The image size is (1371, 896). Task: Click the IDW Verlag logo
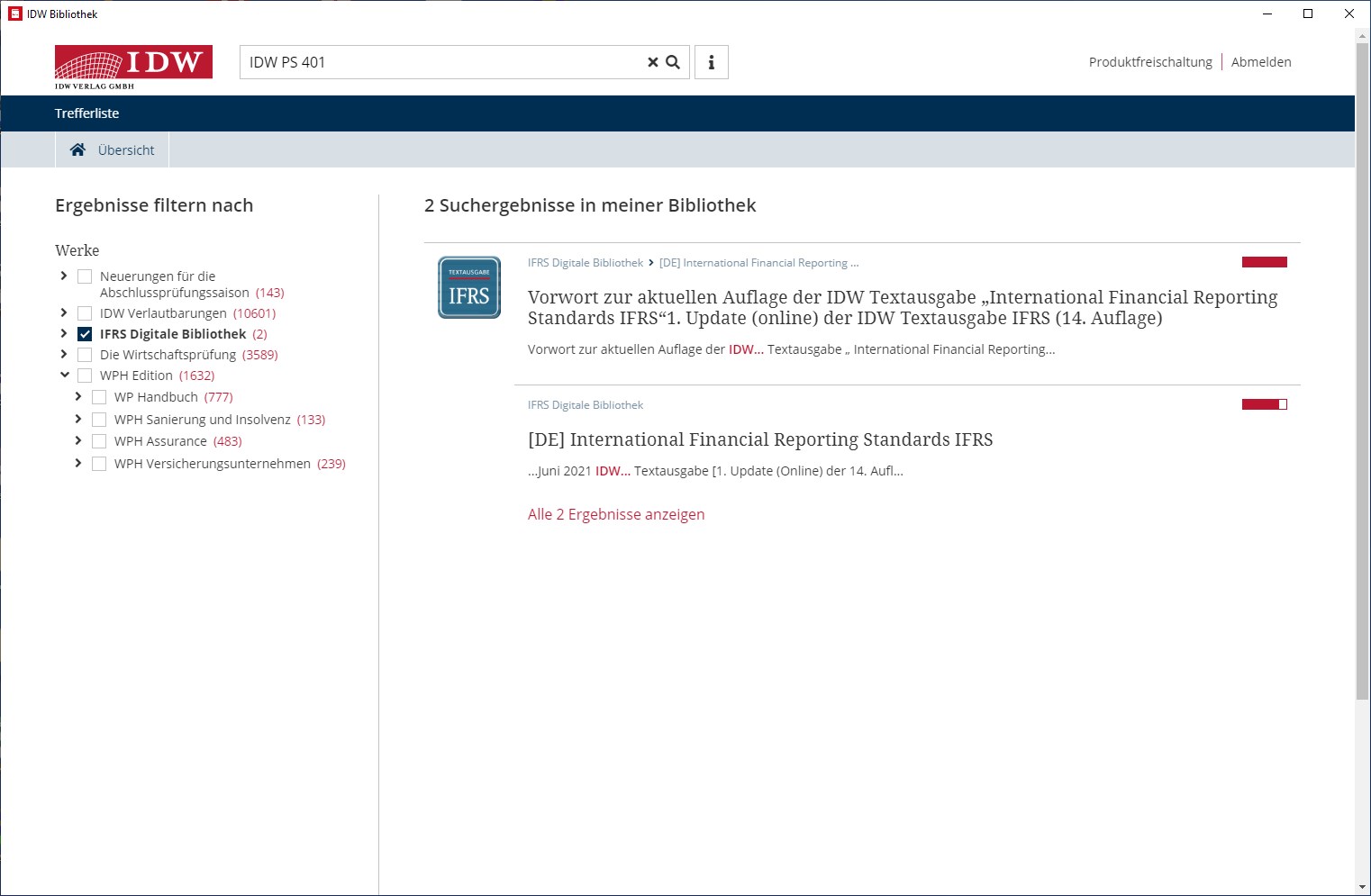point(133,67)
